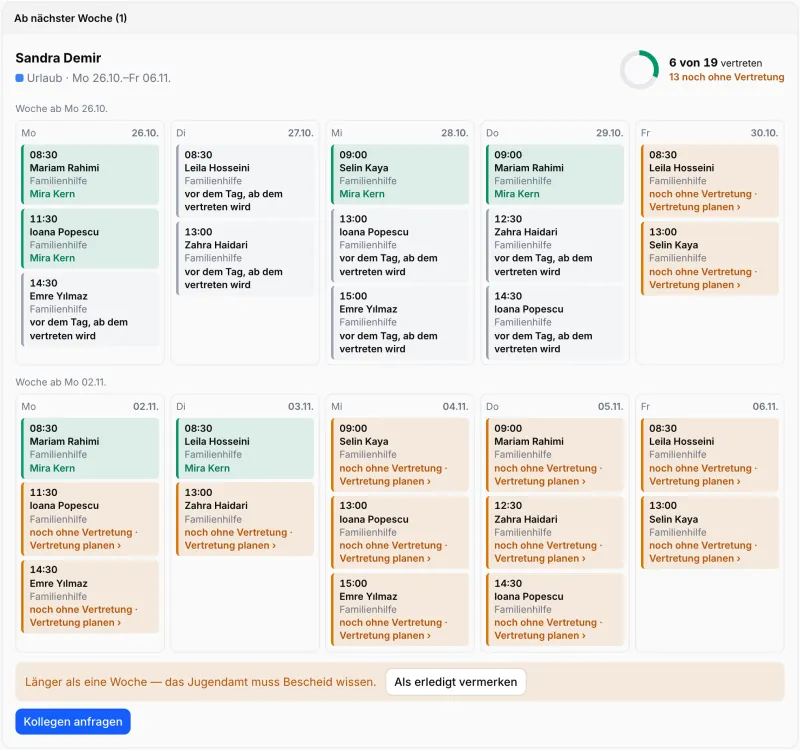800x750 pixels.
Task: Plan Vertretung for Ioana Popescu on 02.11.
Action: [x=75, y=545]
